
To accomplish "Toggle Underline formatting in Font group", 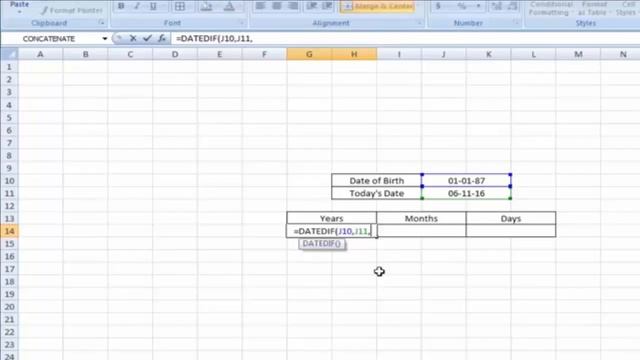I will point(153,6).
